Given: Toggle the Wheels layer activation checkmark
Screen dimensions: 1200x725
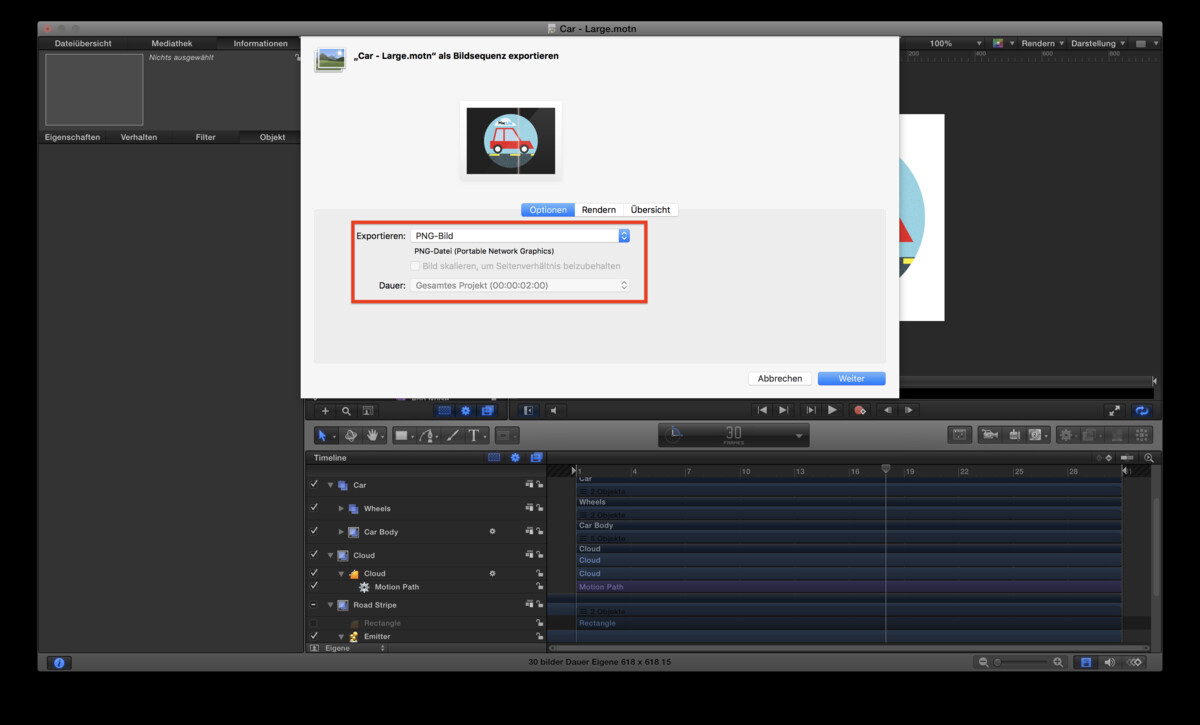Looking at the screenshot, I should 314,508.
